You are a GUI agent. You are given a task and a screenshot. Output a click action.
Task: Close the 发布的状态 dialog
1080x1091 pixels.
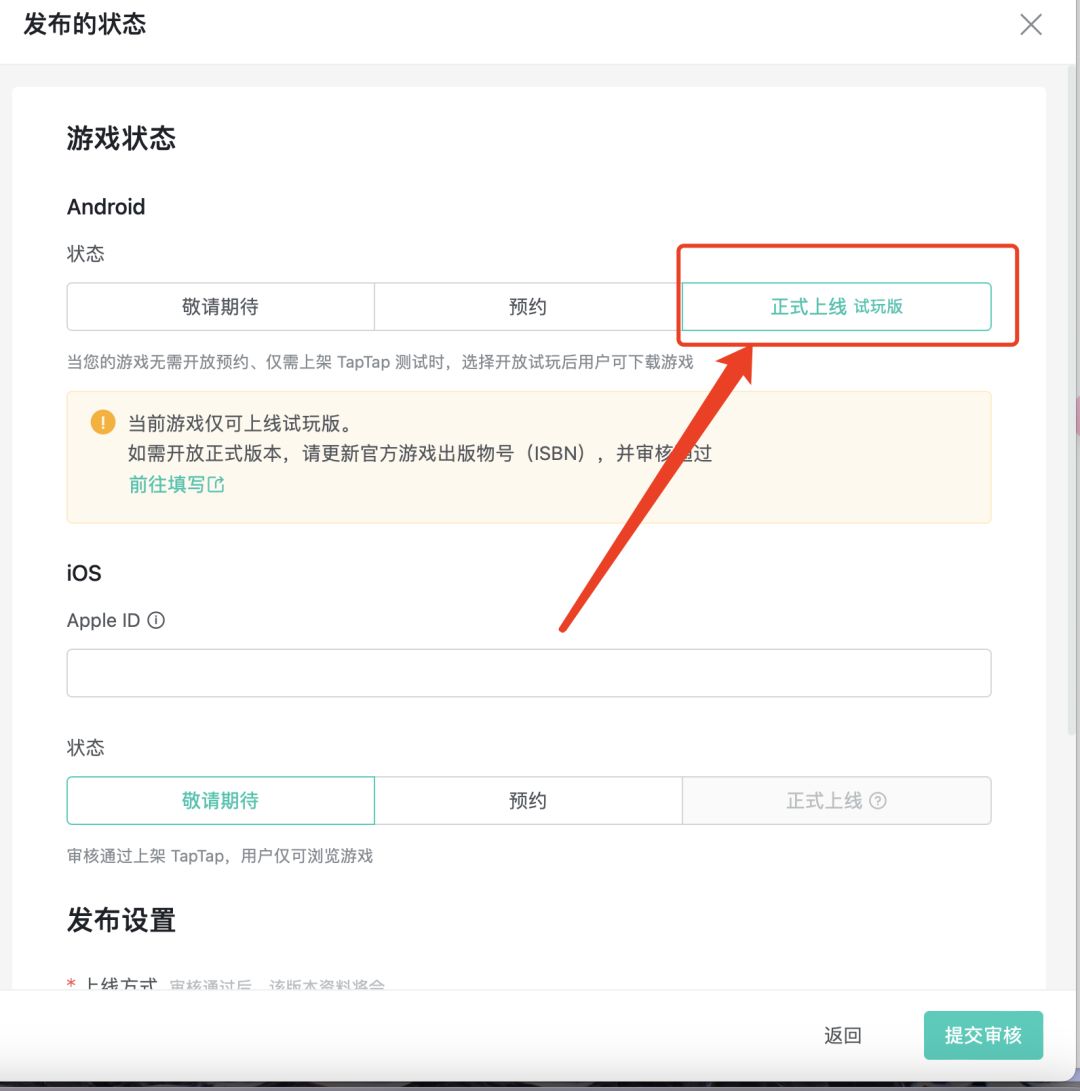1030,25
